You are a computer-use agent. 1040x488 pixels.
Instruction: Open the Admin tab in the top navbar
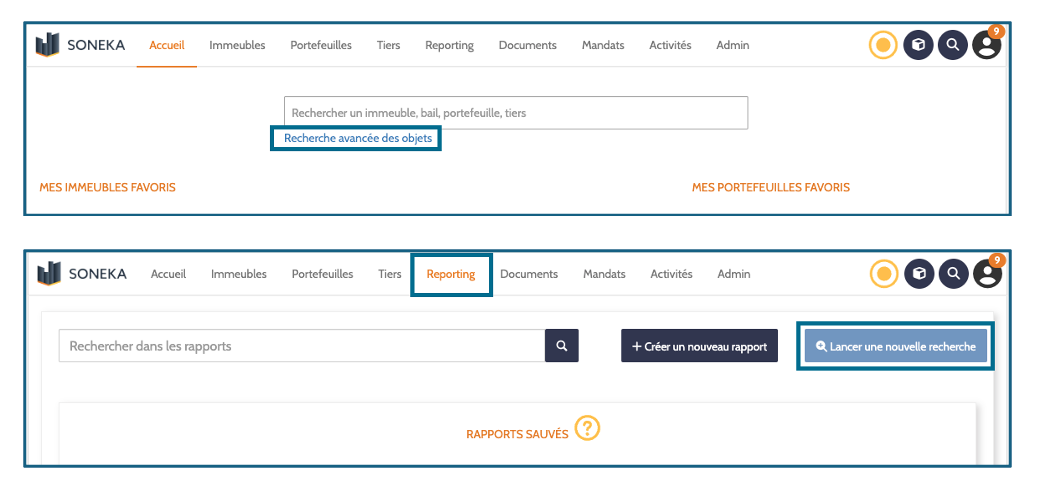pyautogui.click(x=733, y=45)
